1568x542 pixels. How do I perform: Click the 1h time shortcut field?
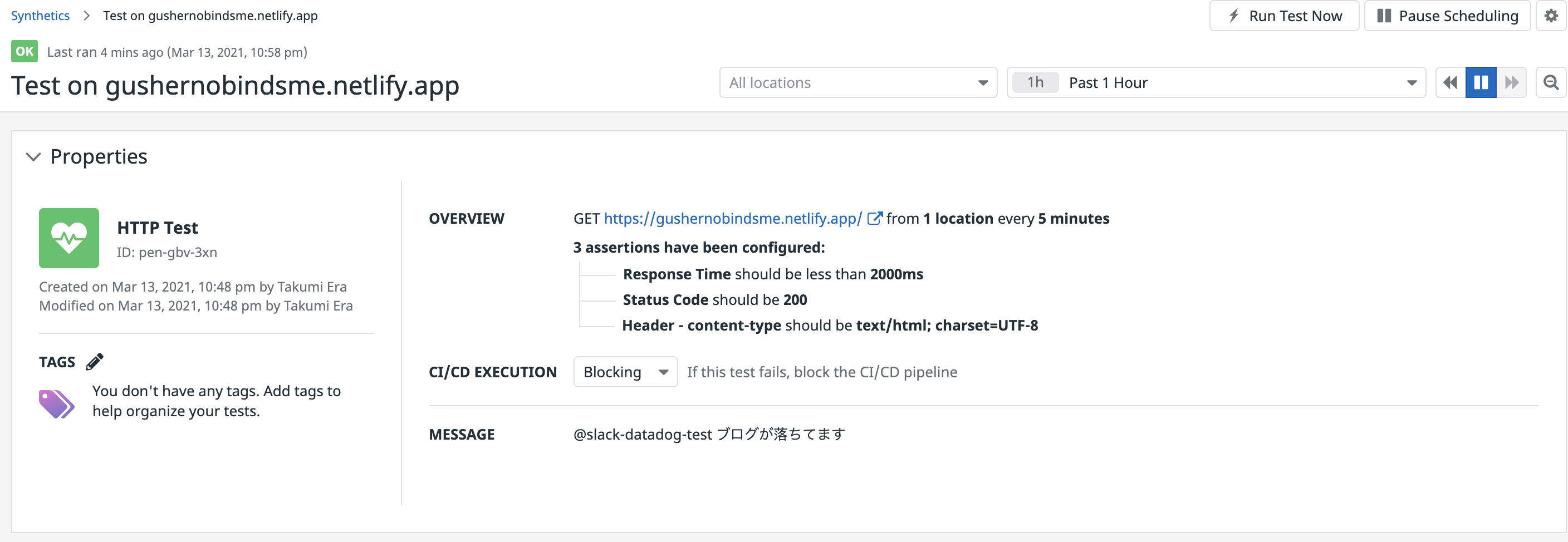(1035, 83)
